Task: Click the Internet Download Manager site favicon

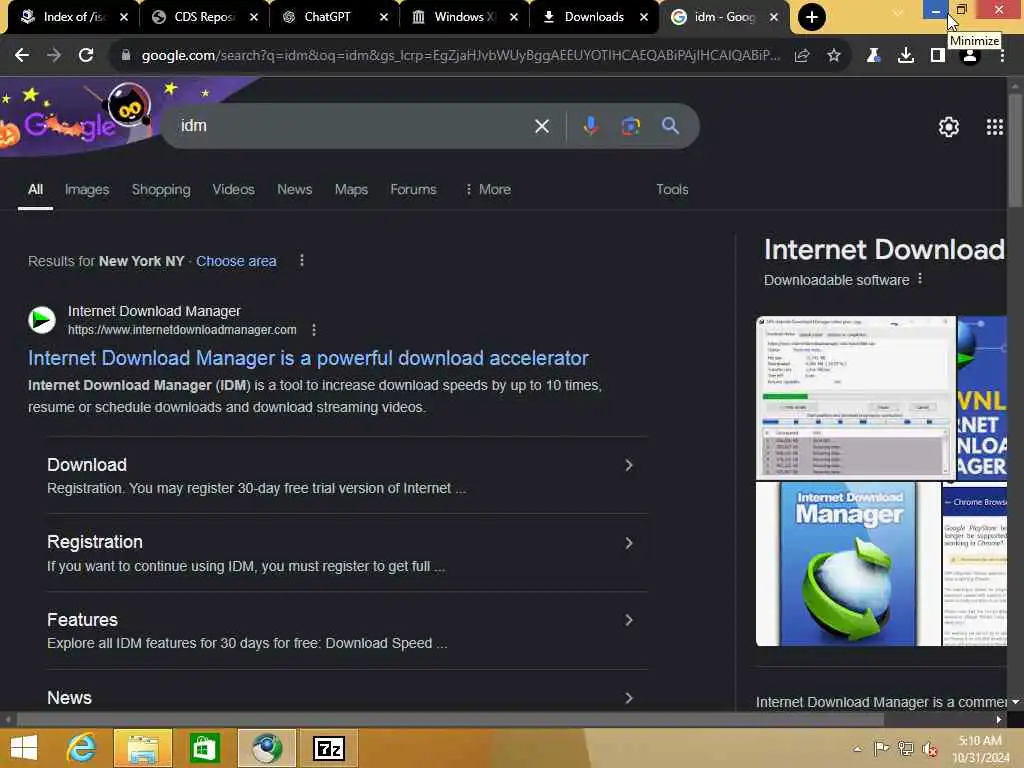Action: pyautogui.click(x=42, y=320)
